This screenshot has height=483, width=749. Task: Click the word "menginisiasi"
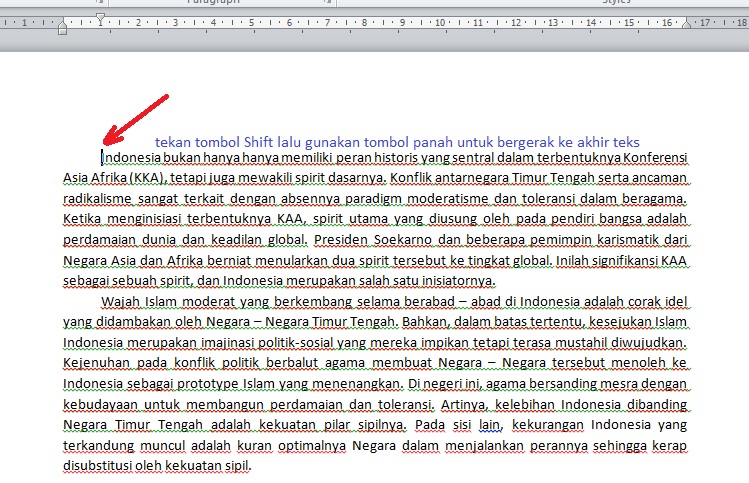[x=144, y=219]
